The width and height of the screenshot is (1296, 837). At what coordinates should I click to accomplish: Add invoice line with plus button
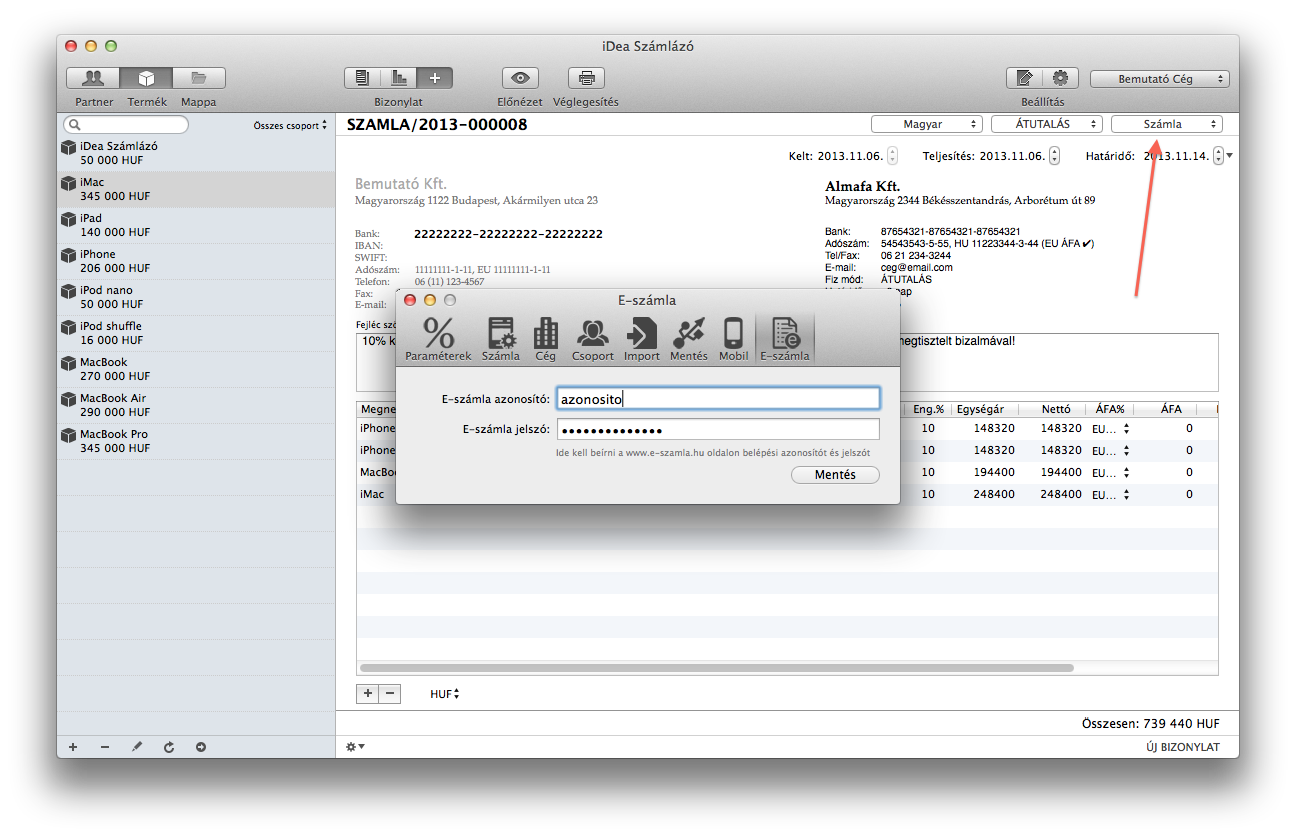(367, 693)
